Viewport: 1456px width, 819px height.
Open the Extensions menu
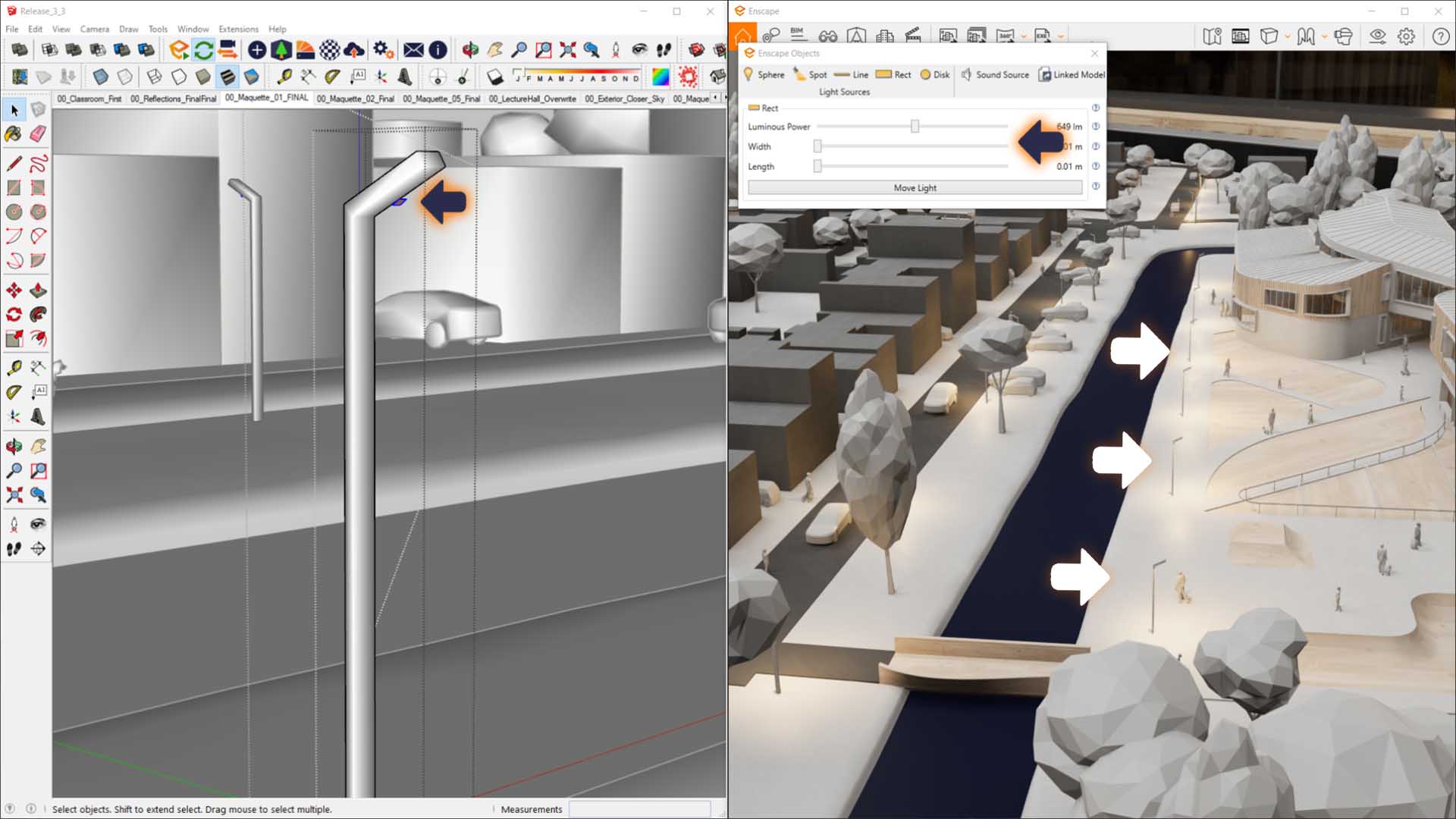[x=238, y=29]
